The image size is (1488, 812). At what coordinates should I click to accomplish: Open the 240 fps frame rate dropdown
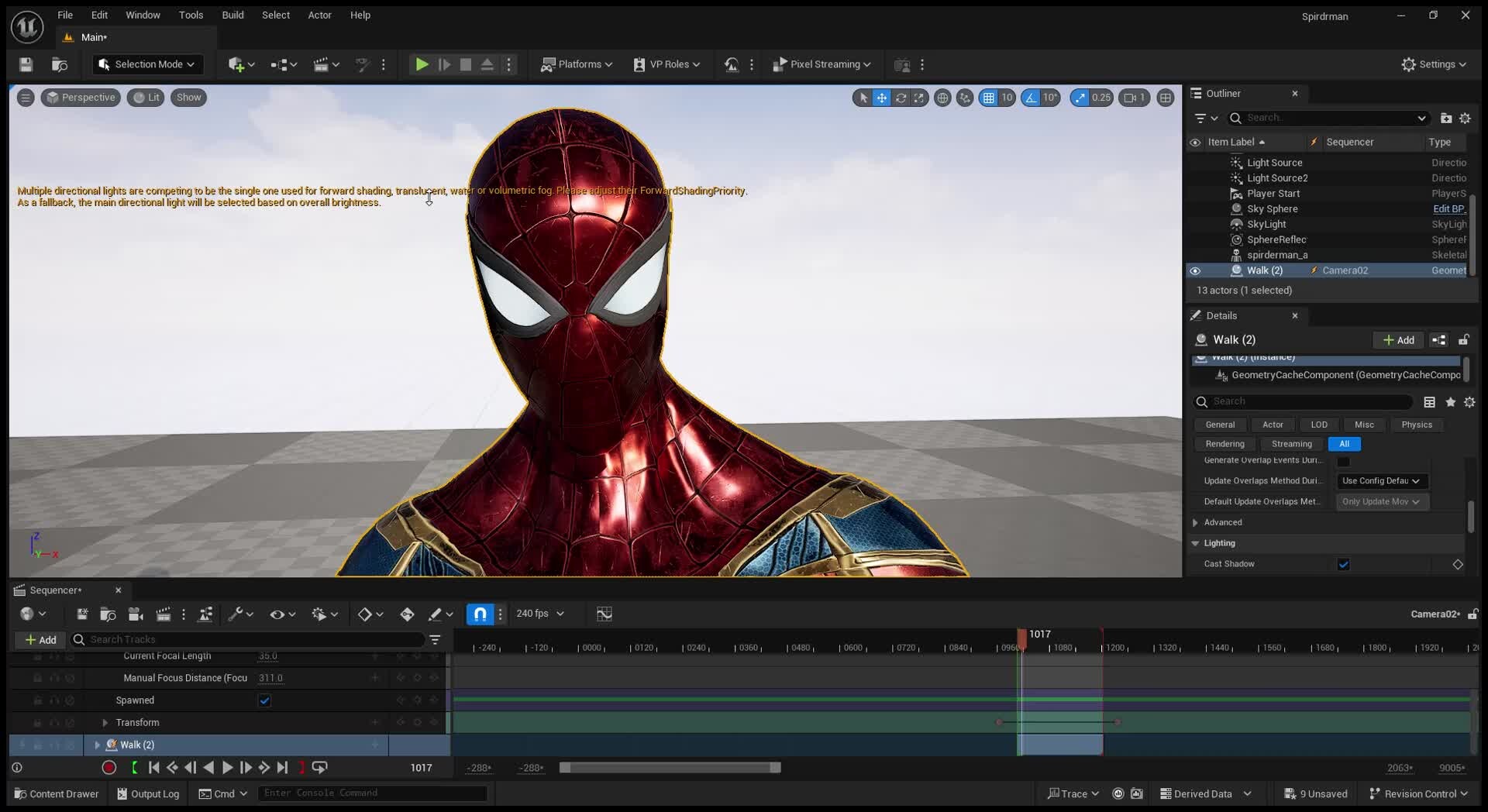[540, 614]
